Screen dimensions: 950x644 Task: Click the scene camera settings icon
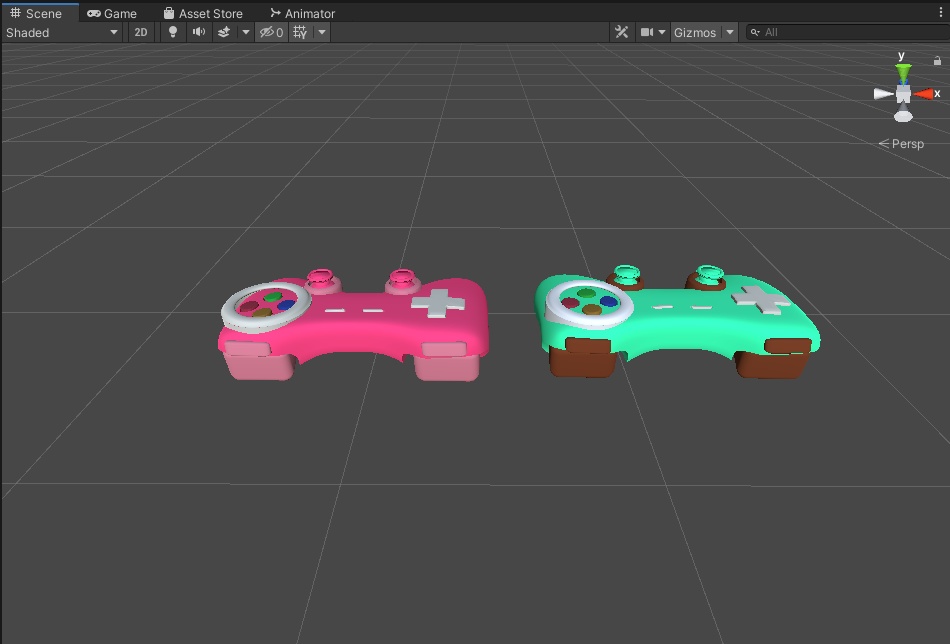pyautogui.click(x=645, y=32)
